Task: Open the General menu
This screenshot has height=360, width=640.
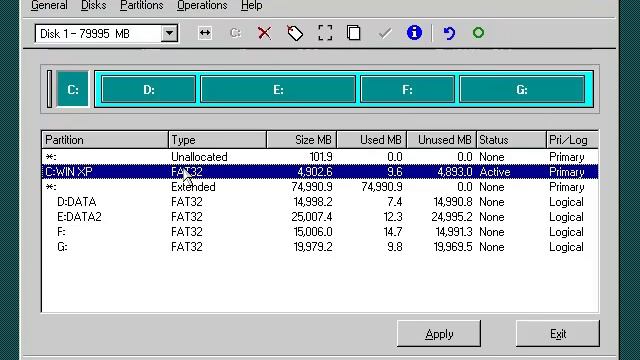Action: tap(49, 6)
